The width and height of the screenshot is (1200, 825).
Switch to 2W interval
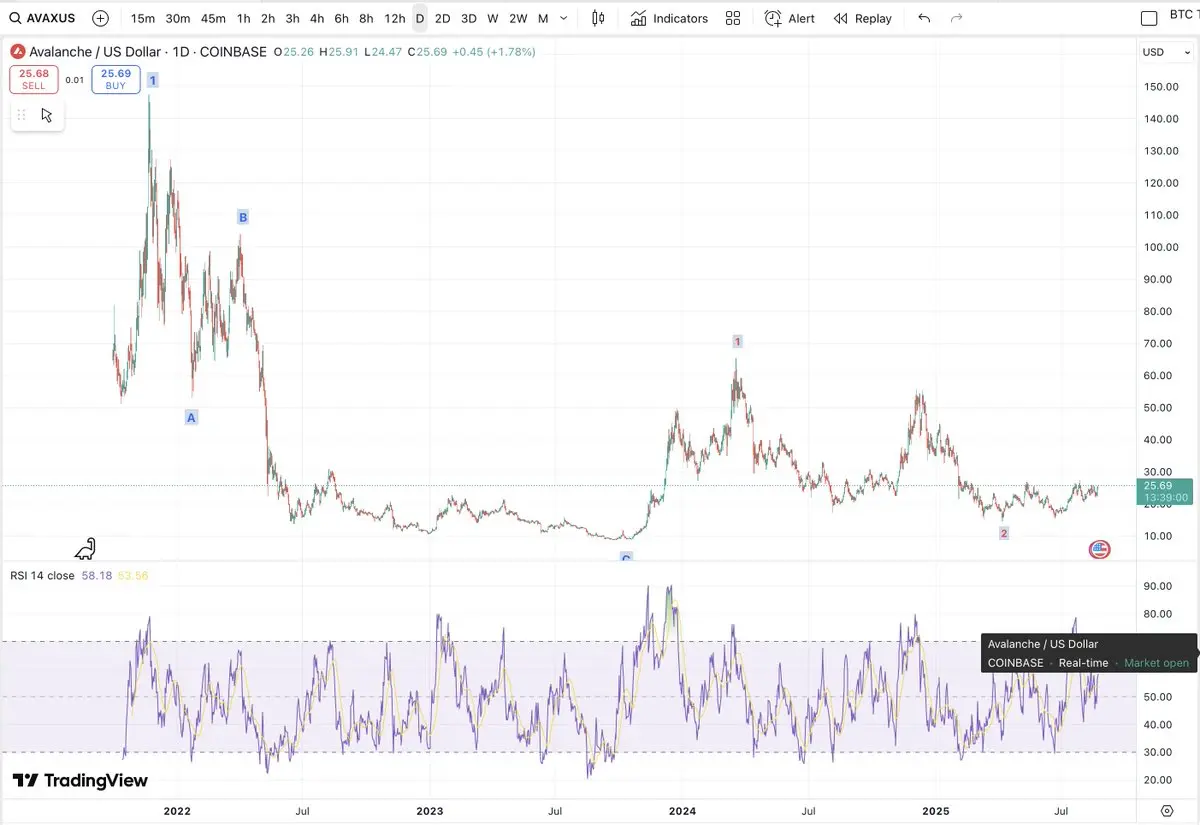(518, 18)
